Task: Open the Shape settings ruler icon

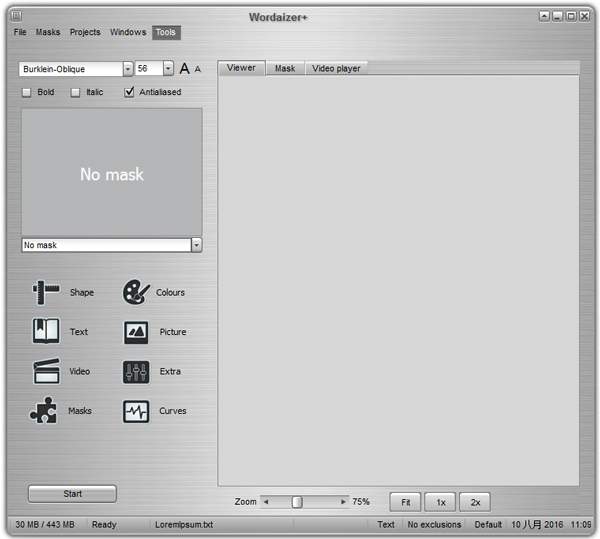Action: point(46,292)
